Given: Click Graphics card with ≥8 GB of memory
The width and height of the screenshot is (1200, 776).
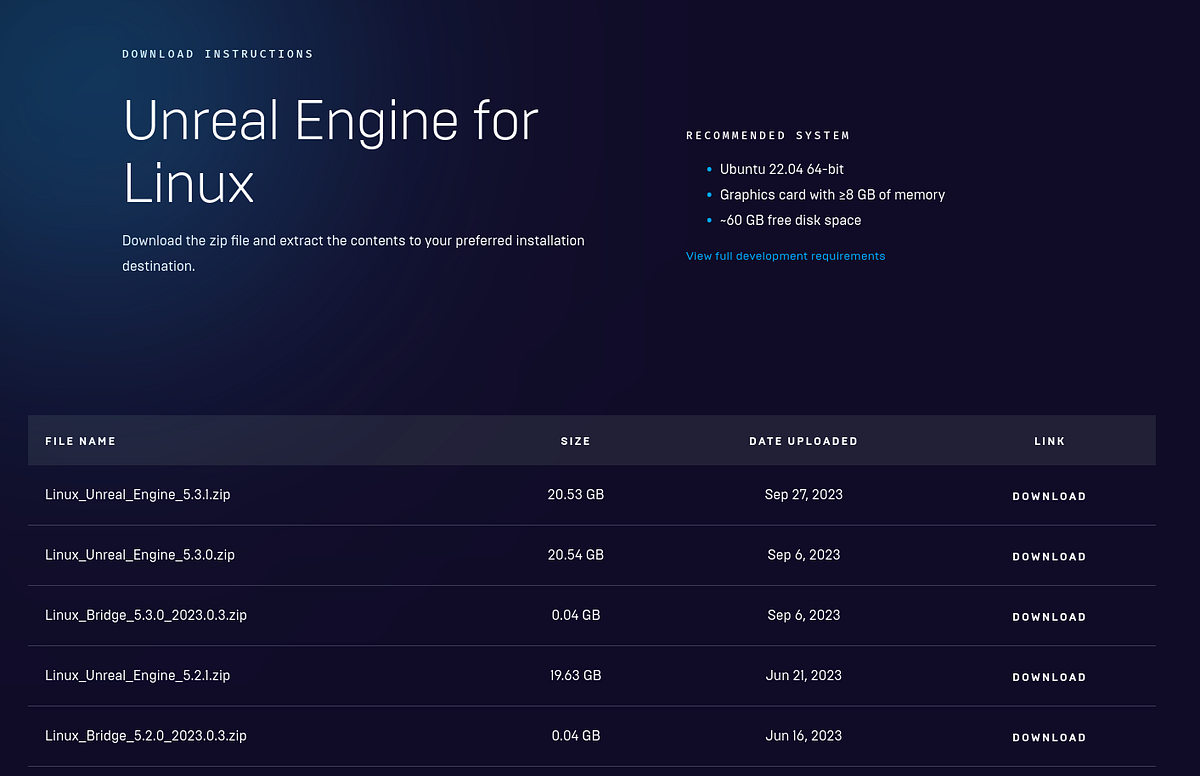Looking at the screenshot, I should tap(832, 195).
